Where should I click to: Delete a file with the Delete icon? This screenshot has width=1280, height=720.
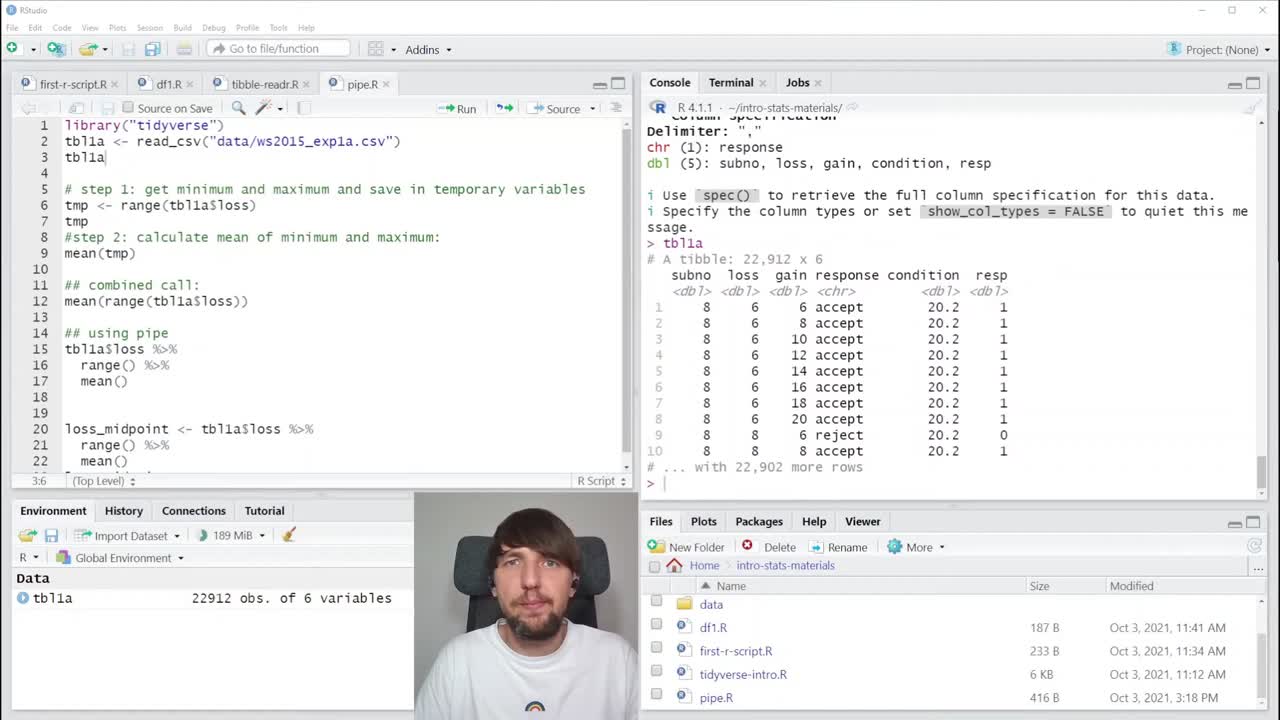[x=772, y=547]
